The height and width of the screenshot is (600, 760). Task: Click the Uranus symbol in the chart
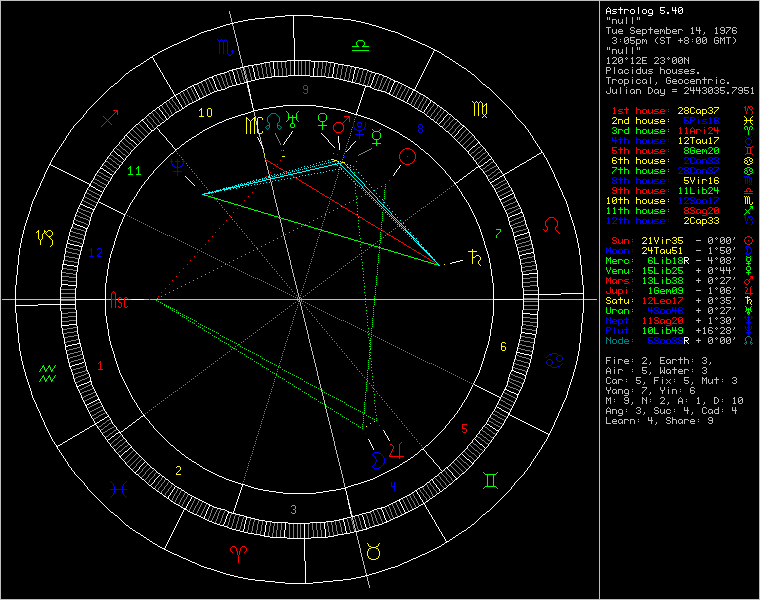coord(293,119)
